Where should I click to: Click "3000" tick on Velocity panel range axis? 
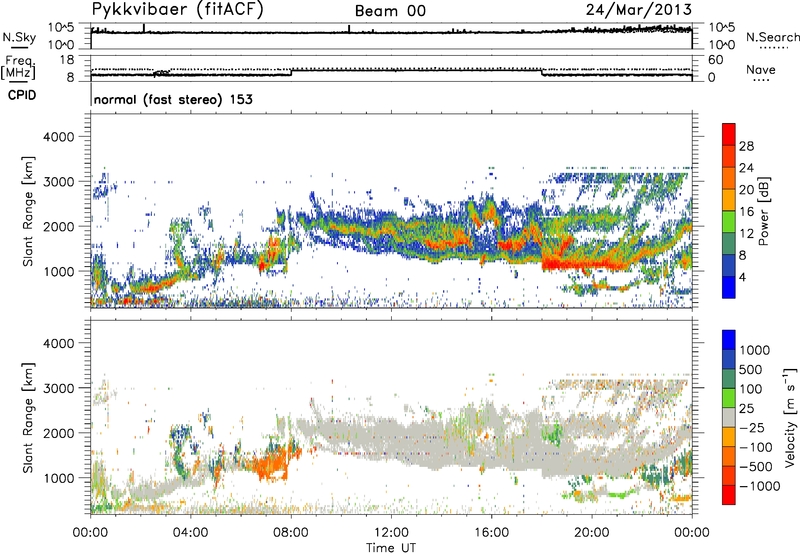click(59, 388)
